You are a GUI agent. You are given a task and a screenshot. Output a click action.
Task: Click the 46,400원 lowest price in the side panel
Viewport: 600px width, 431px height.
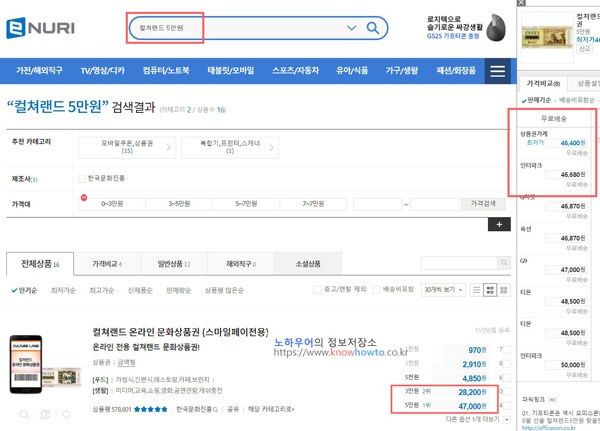point(573,143)
